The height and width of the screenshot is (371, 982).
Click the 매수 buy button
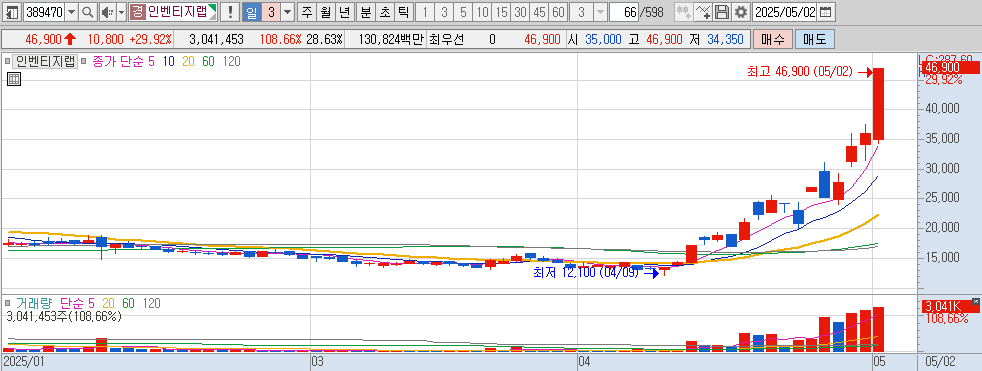tap(773, 39)
